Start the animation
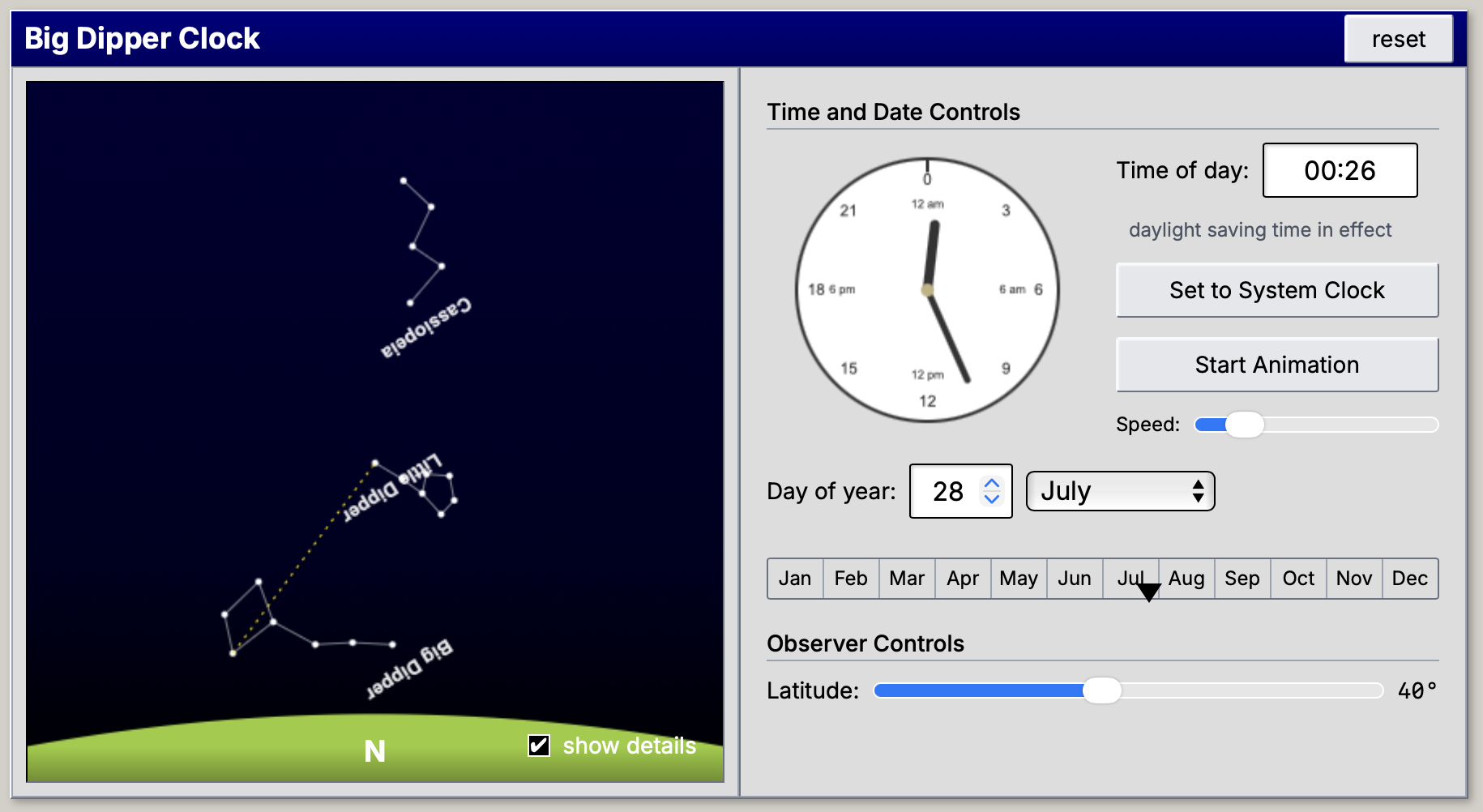Screen dimensions: 1483x812 click(1277, 365)
